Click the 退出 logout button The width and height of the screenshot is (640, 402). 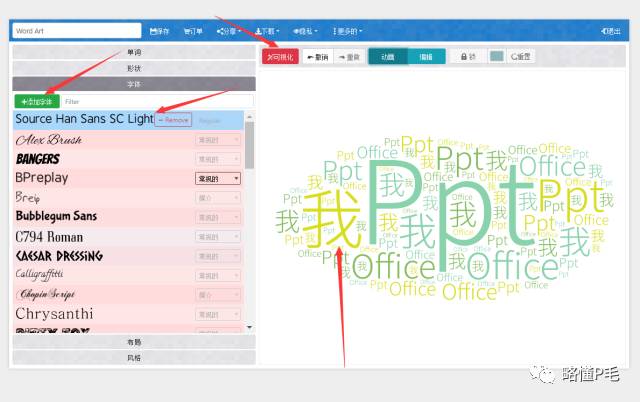click(611, 31)
